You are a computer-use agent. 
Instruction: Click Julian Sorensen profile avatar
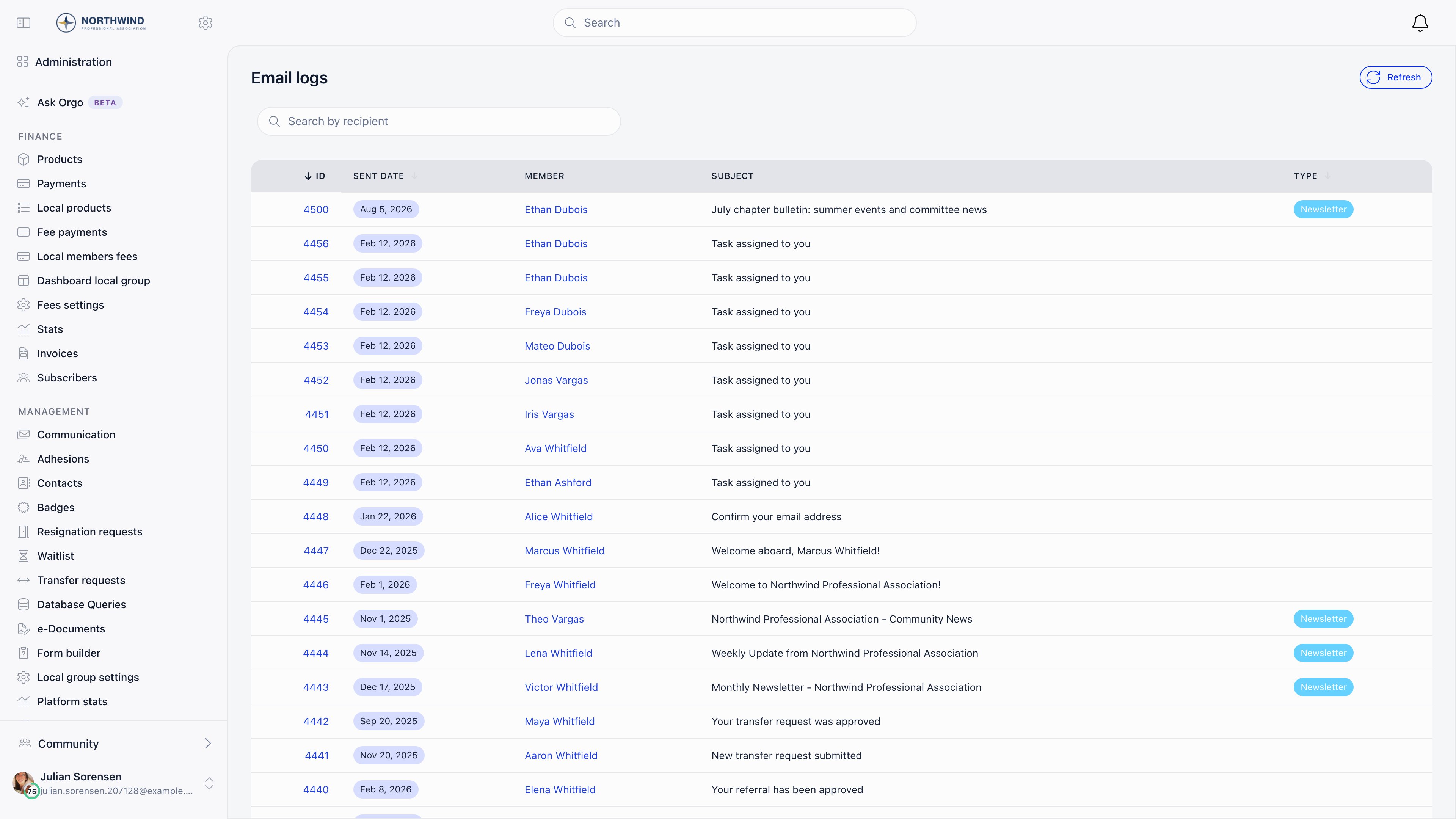click(x=23, y=783)
